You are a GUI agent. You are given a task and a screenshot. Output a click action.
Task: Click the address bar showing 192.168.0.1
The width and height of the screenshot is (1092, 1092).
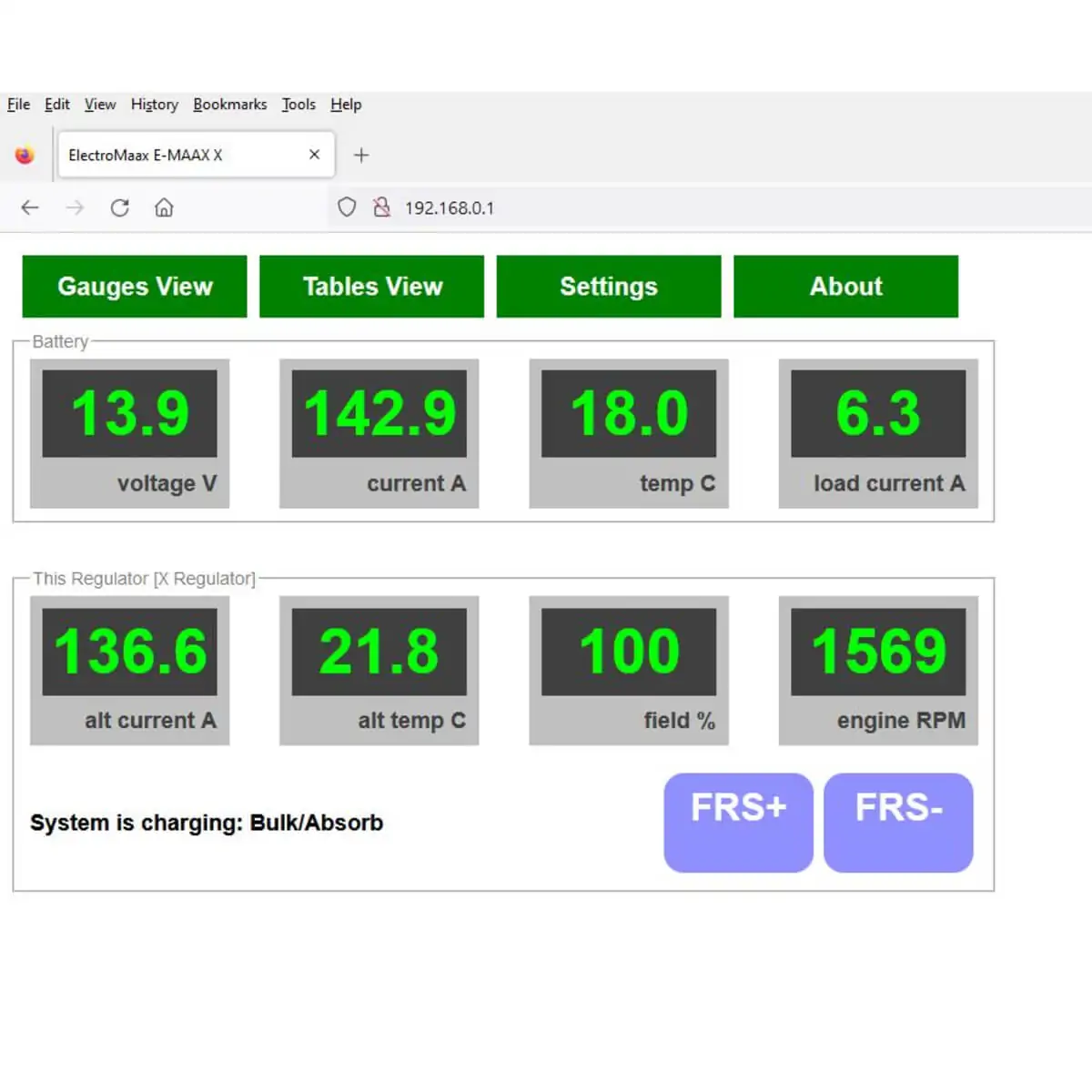710,207
